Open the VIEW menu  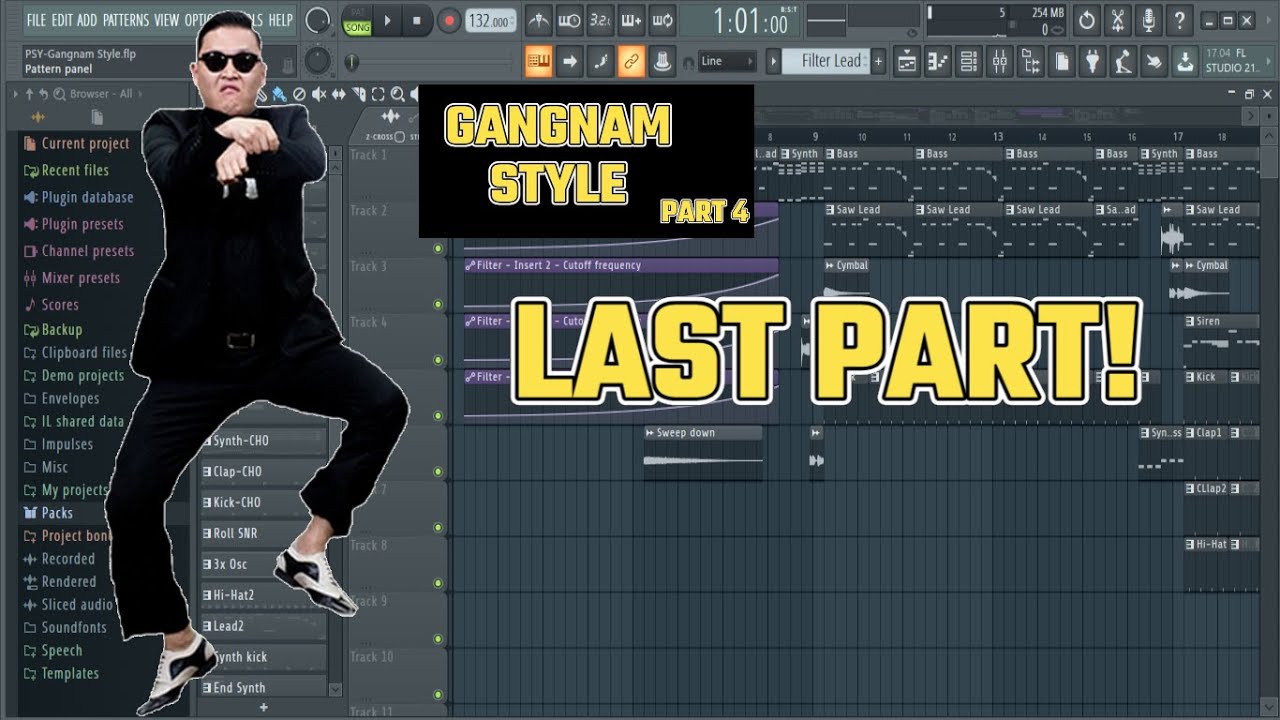tap(167, 20)
